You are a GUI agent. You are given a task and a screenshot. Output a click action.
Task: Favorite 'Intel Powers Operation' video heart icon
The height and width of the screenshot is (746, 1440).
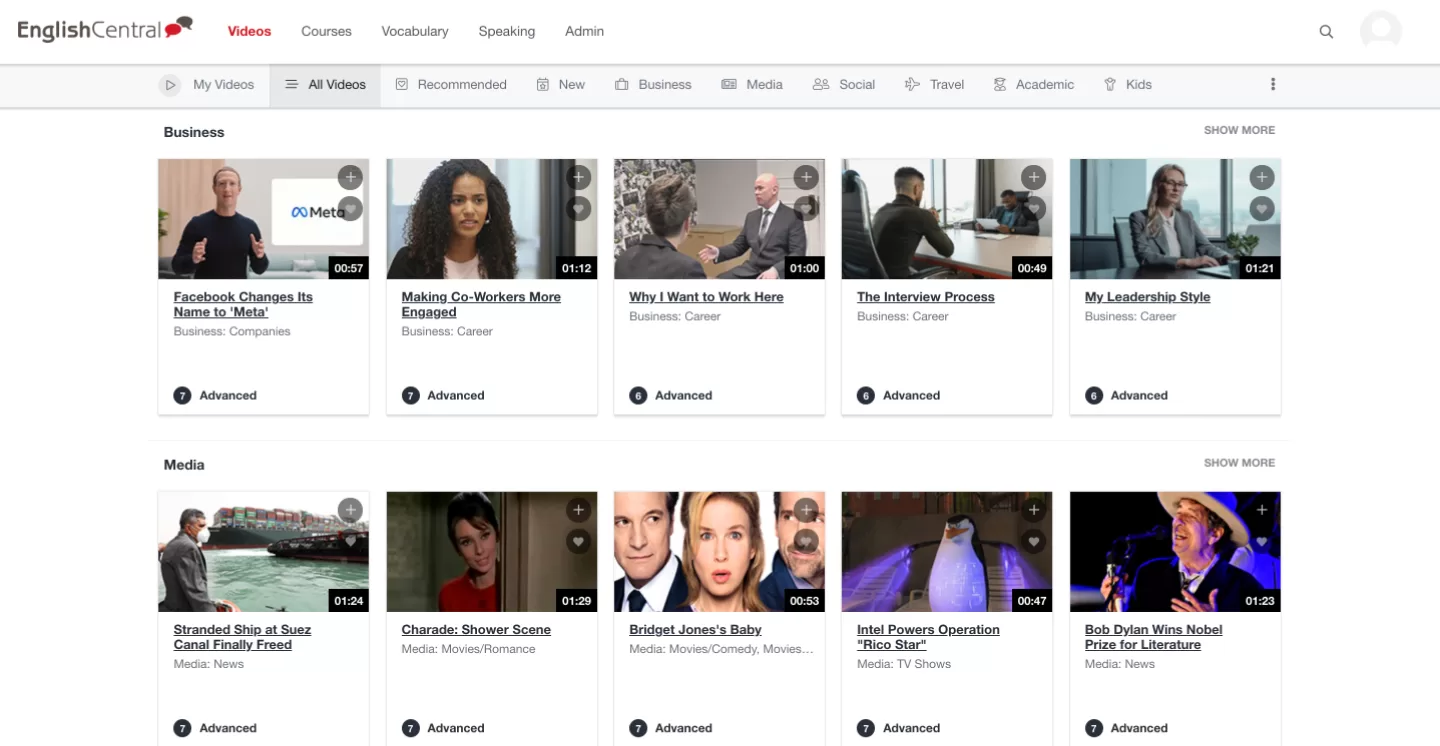[x=1034, y=542]
